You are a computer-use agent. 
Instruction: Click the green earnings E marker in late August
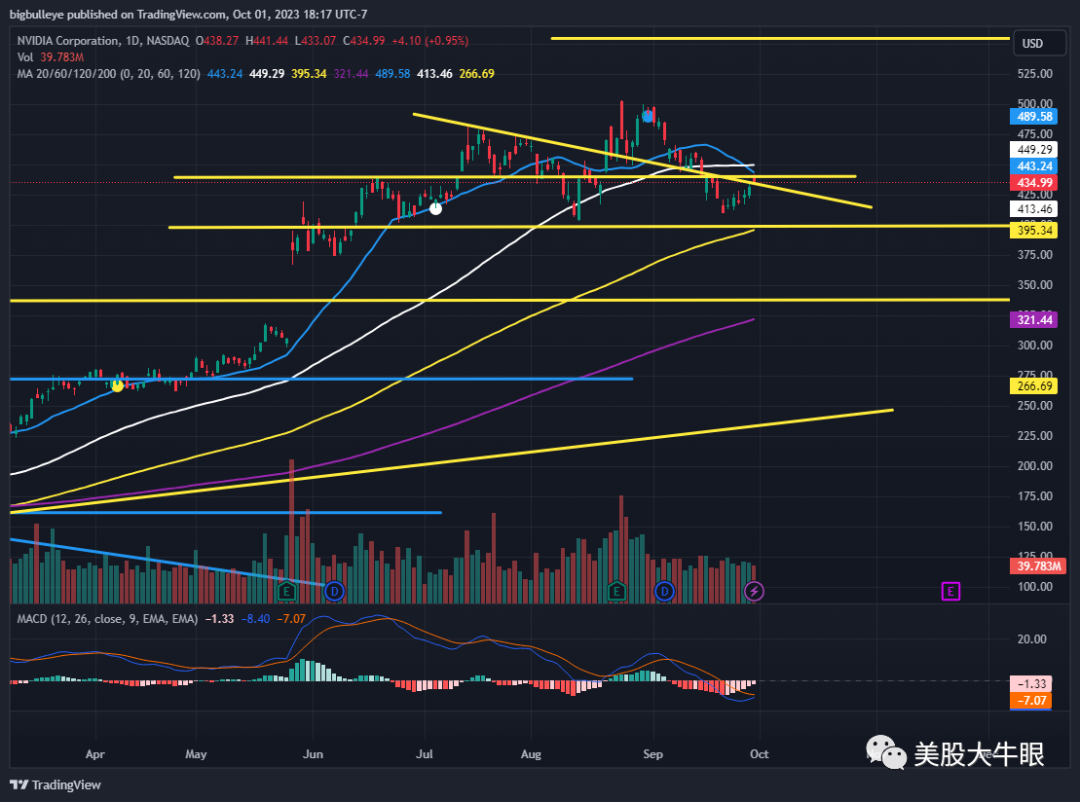tap(616, 590)
